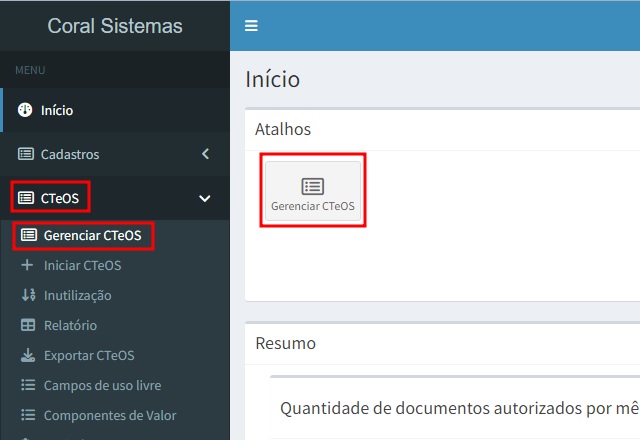The image size is (640, 440).
Task: Open the Relatório menu entry
Action: tap(70, 325)
